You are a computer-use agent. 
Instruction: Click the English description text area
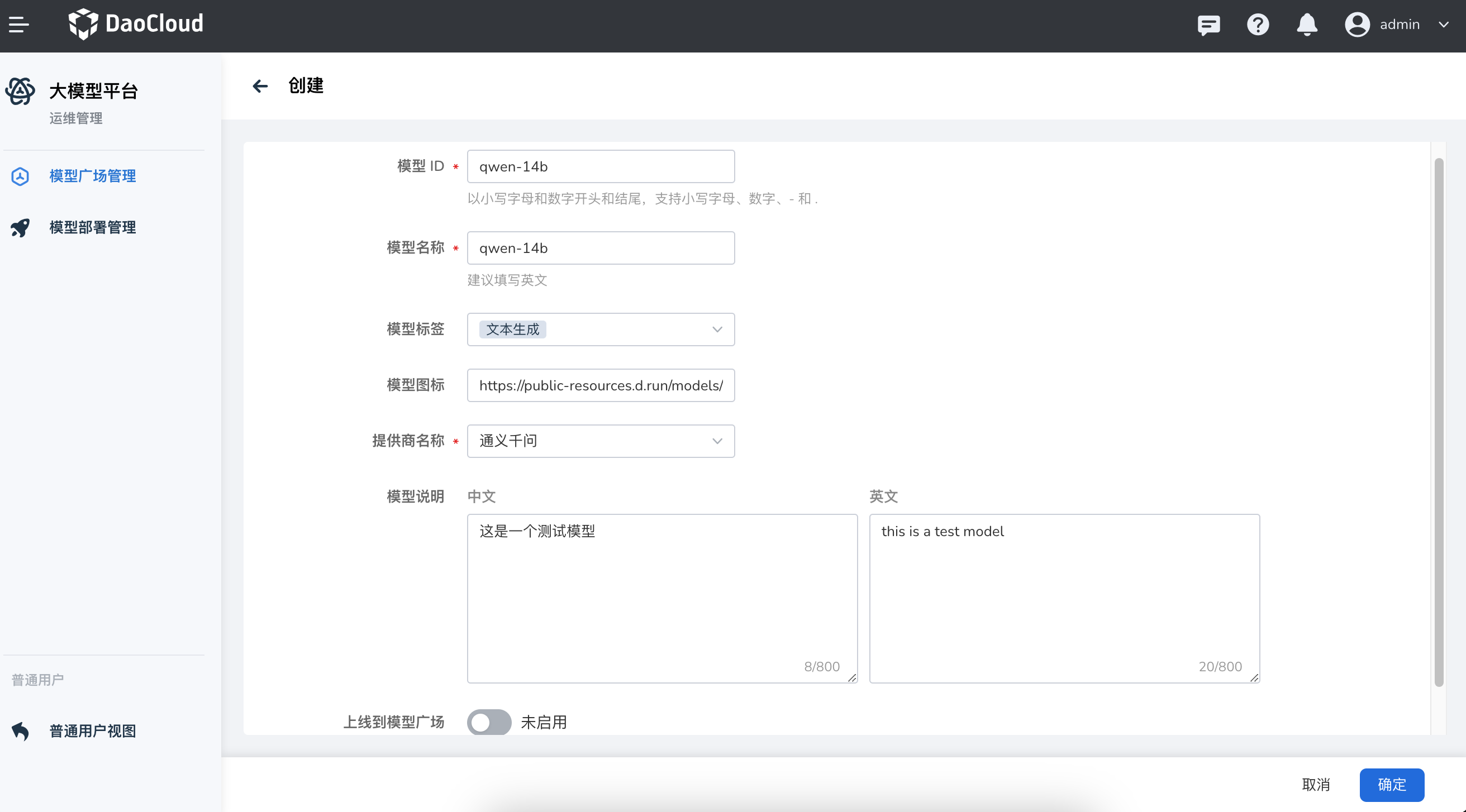[x=1064, y=598]
